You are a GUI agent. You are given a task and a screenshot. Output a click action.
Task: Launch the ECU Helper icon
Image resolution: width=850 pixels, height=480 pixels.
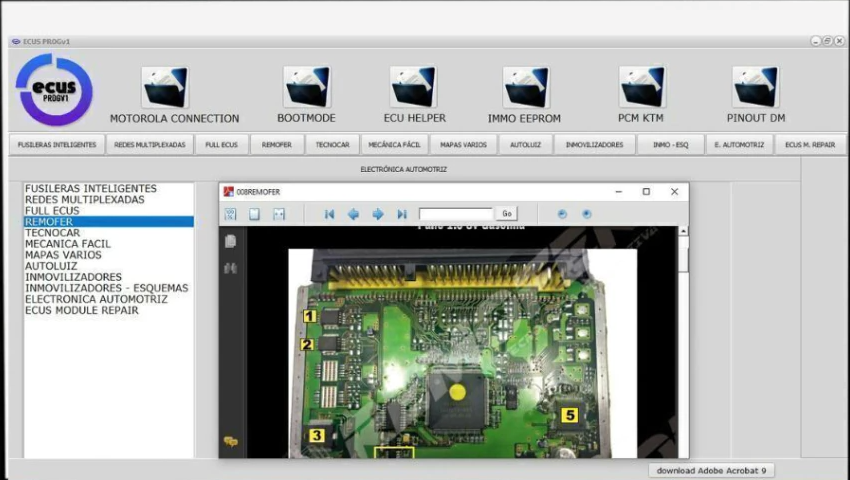tap(413, 88)
